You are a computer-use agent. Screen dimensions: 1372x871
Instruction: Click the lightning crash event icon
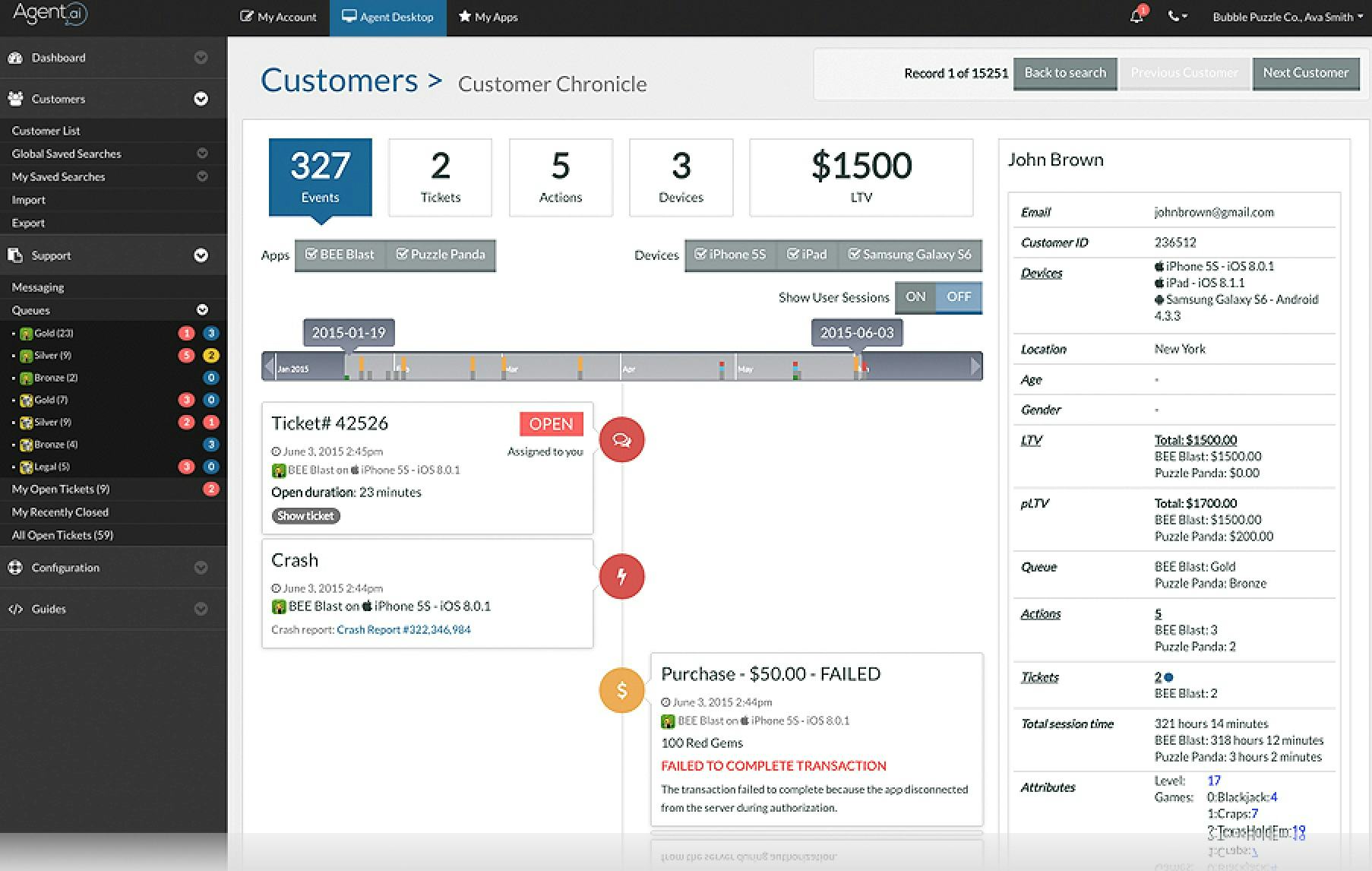pyautogui.click(x=621, y=576)
